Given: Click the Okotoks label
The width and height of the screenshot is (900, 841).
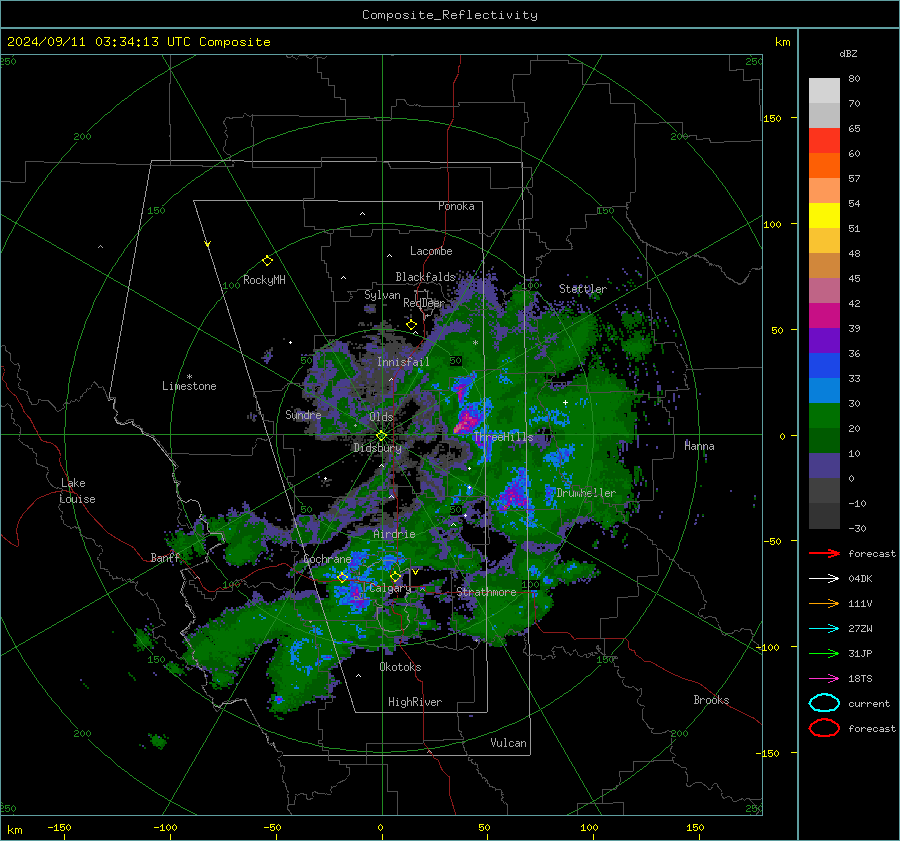Looking at the screenshot, I should click(400, 667).
